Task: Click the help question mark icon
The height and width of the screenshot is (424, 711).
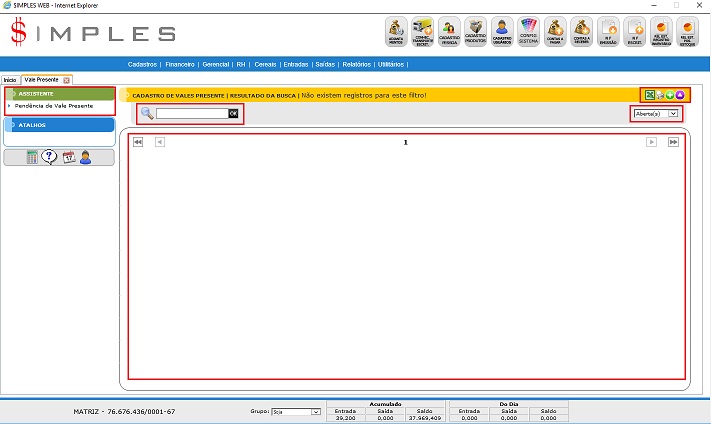Action: point(49,157)
